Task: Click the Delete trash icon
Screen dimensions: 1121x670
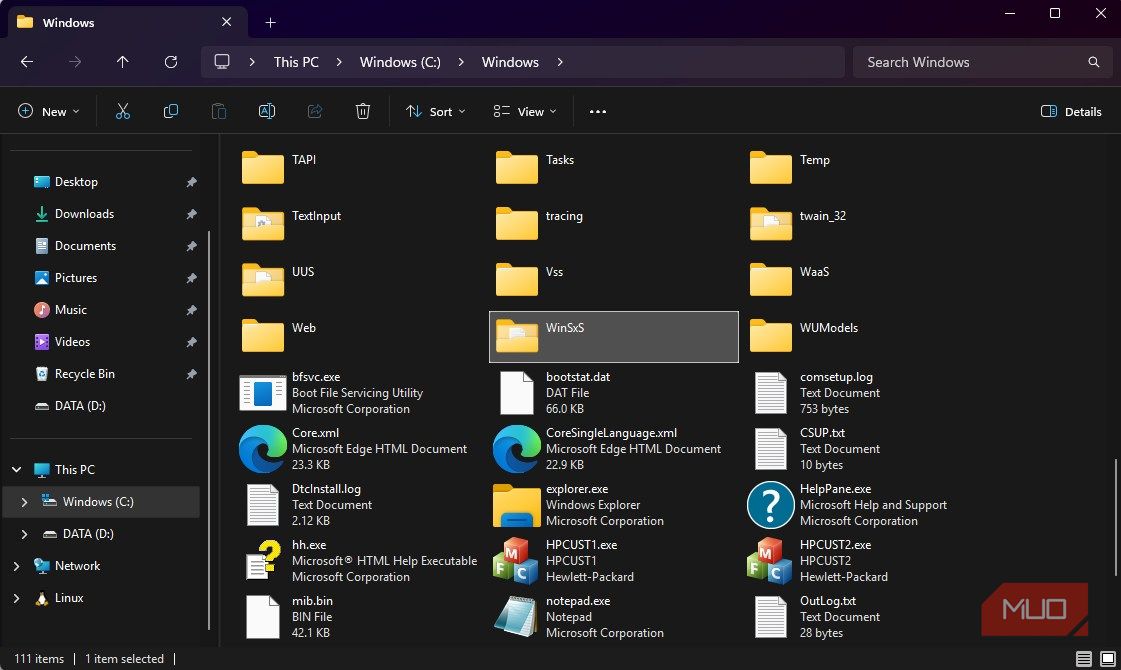Action: (x=362, y=112)
